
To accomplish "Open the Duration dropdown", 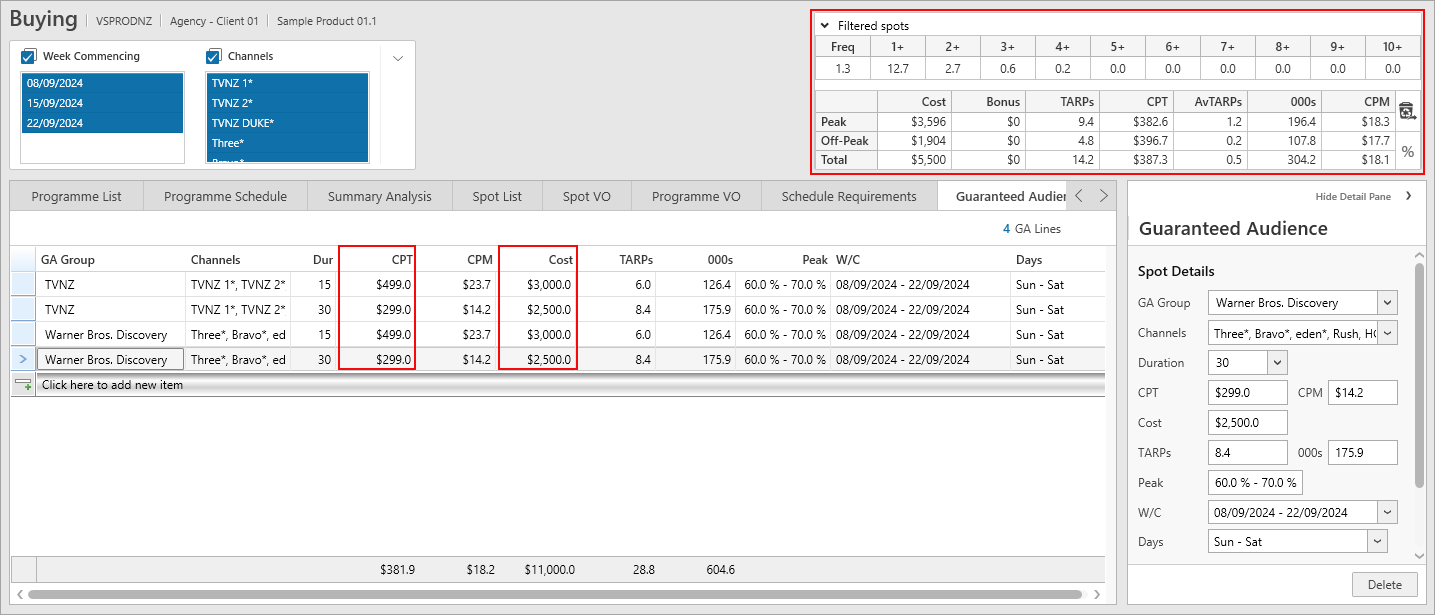I will pyautogui.click(x=1277, y=362).
